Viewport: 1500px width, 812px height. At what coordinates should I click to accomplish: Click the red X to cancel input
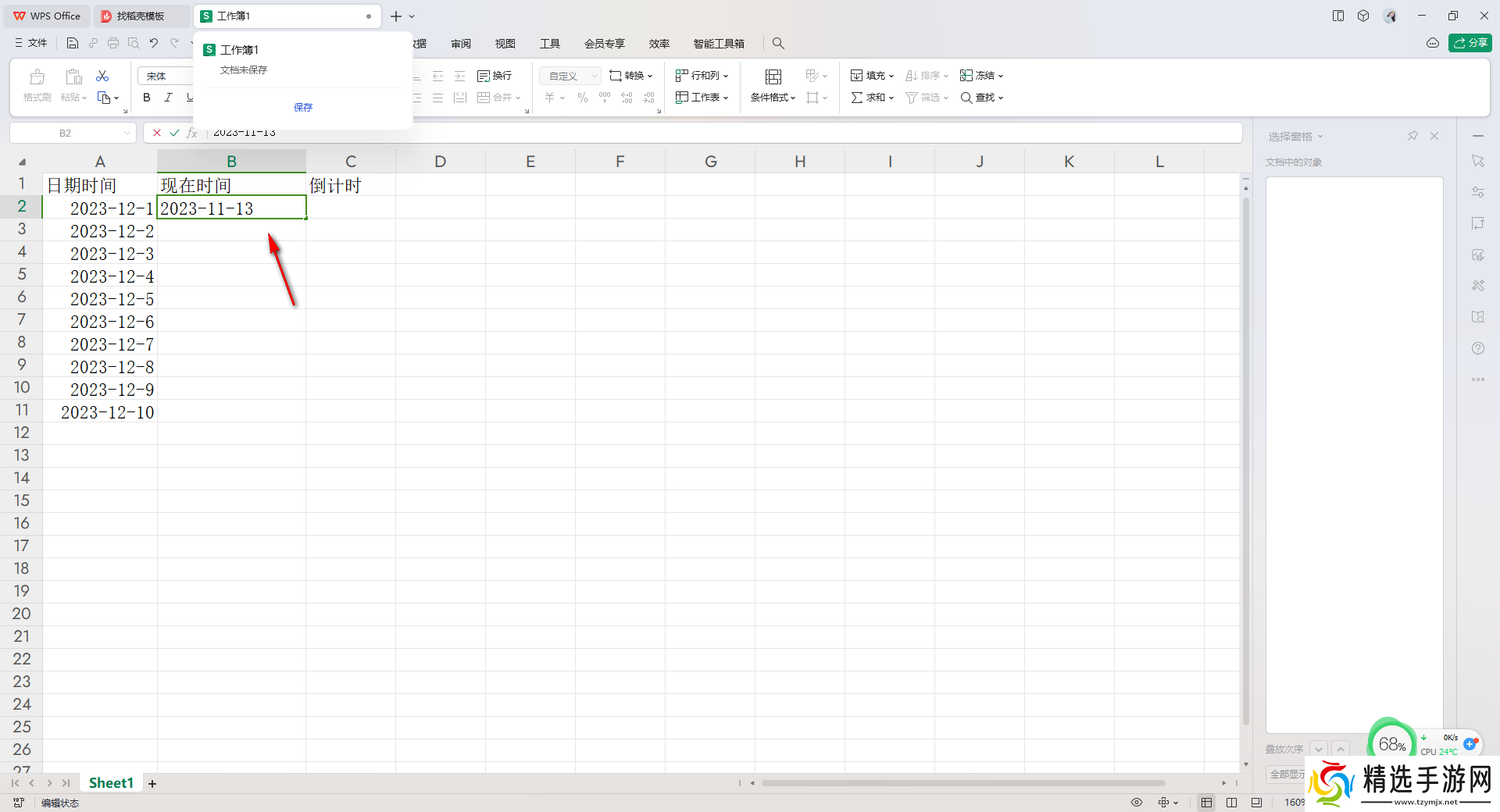(157, 133)
